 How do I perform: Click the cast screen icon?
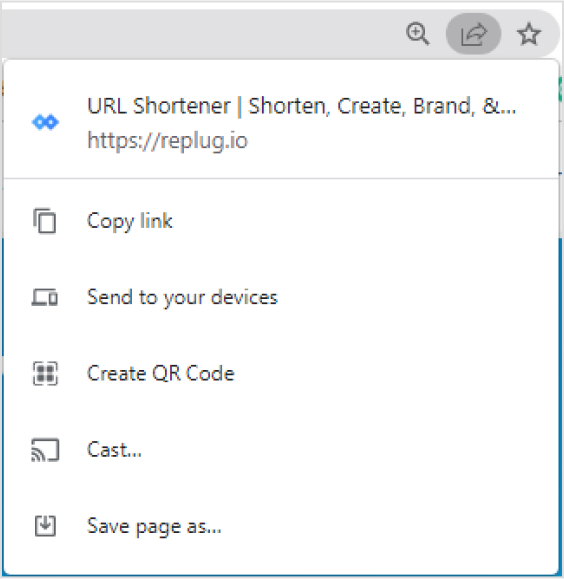click(45, 450)
